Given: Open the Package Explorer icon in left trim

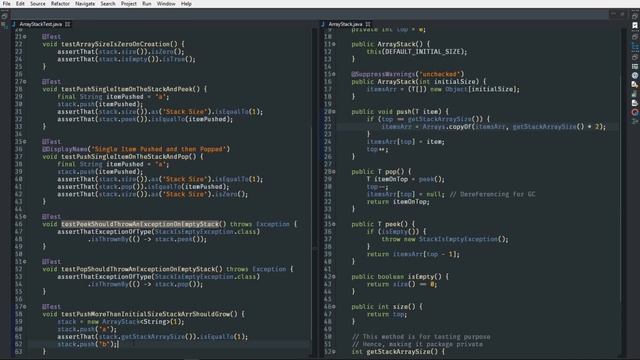Looking at the screenshot, I should [x=4, y=25].
